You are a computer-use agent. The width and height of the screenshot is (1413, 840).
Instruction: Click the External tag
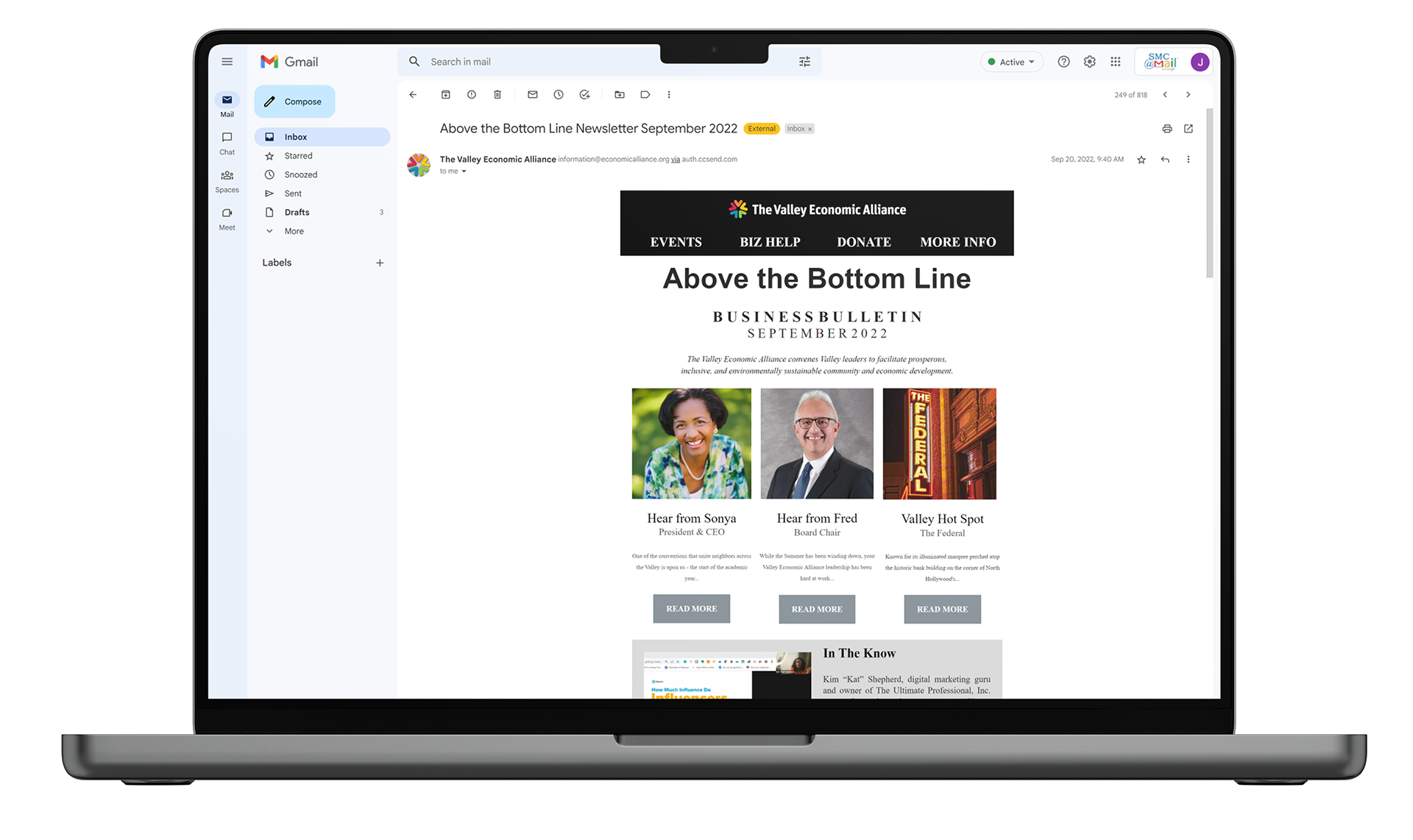762,129
